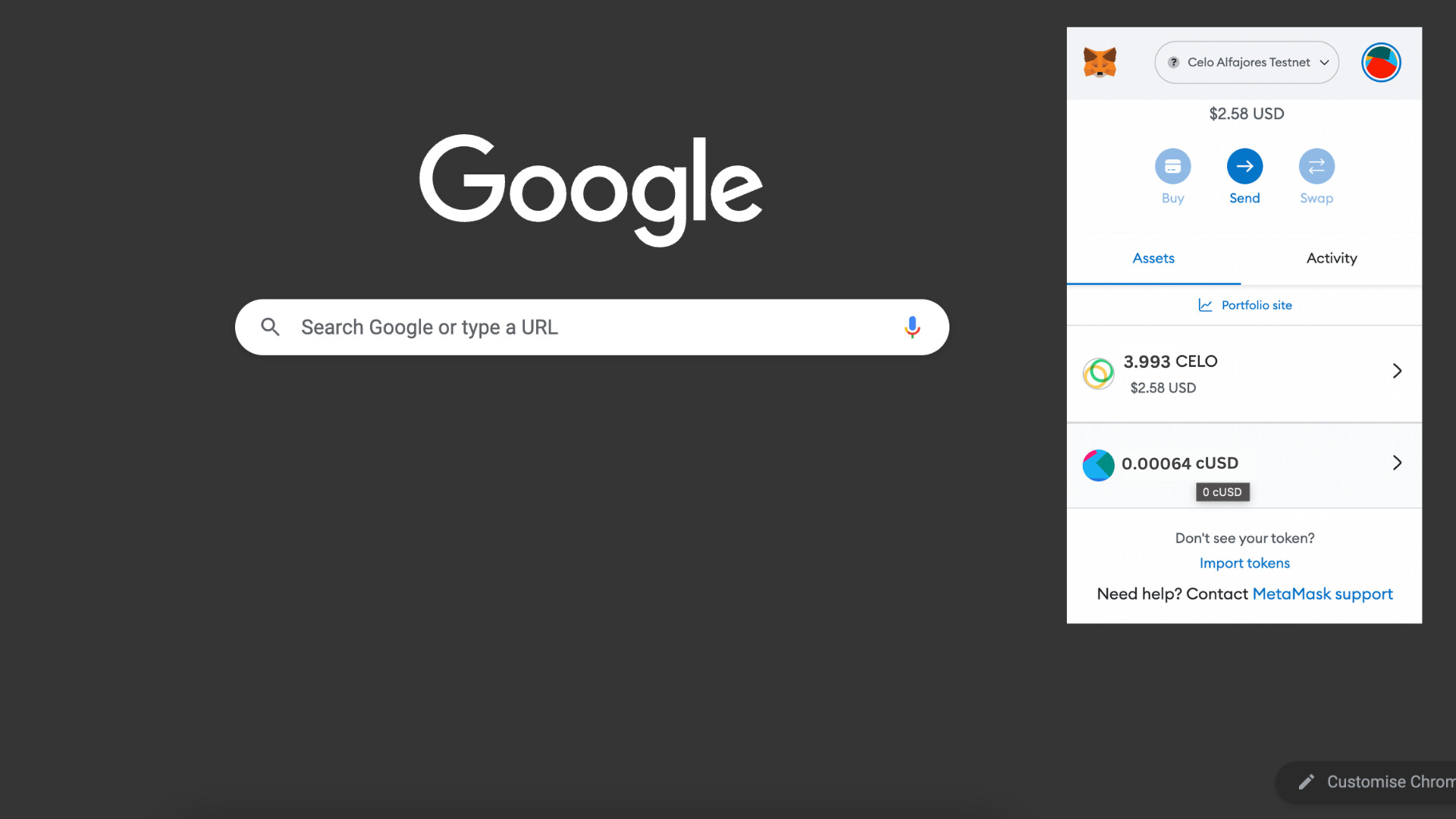Toggle the question mark network icon
1456x819 pixels.
pyautogui.click(x=1173, y=62)
